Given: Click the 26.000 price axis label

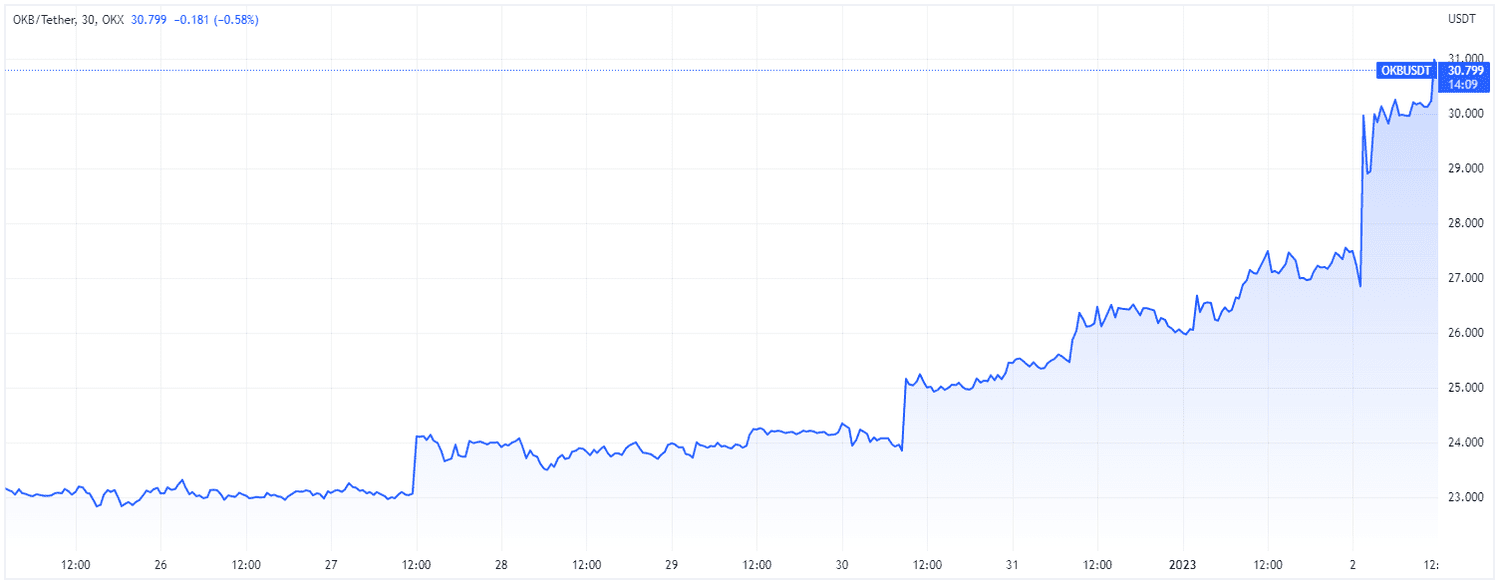Looking at the screenshot, I should coord(1465,333).
